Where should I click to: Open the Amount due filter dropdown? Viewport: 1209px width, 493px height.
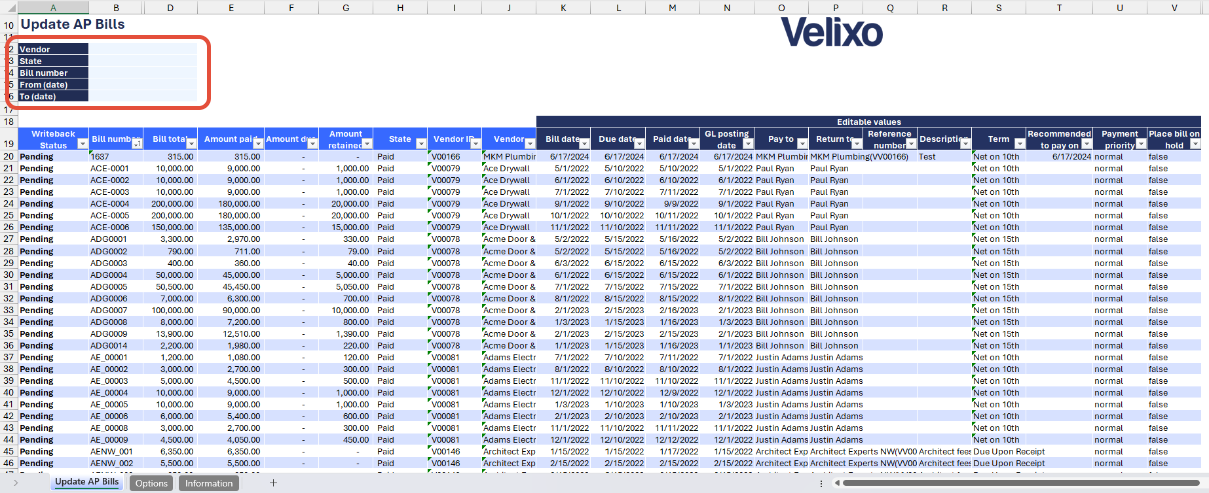(314, 145)
